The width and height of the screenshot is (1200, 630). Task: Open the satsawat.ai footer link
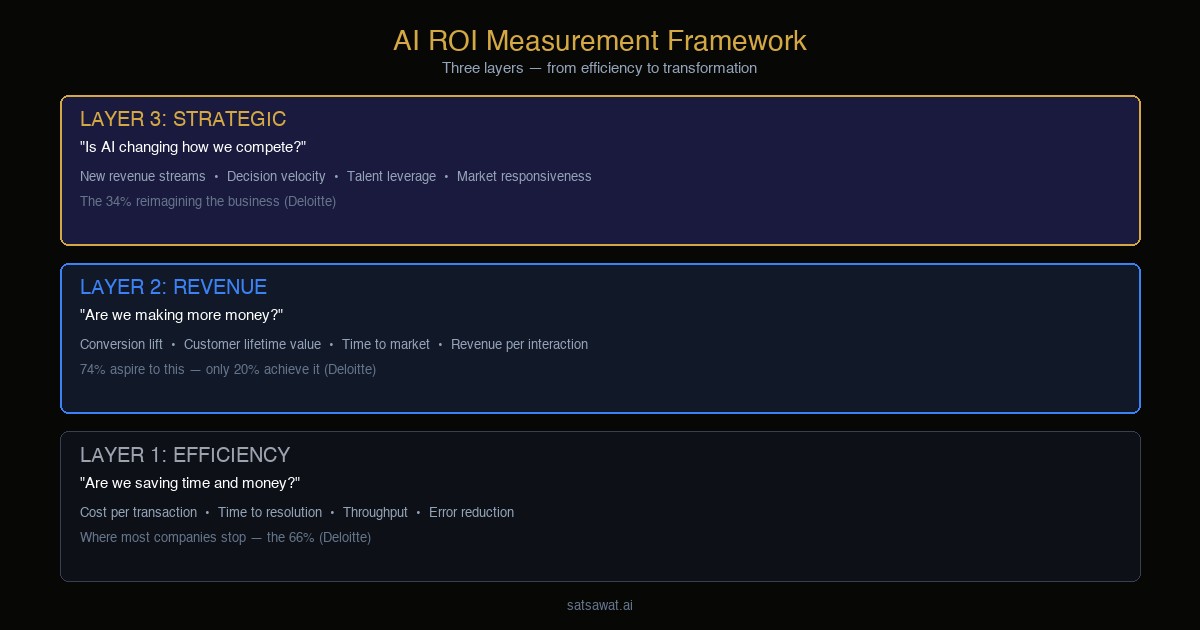coord(600,605)
